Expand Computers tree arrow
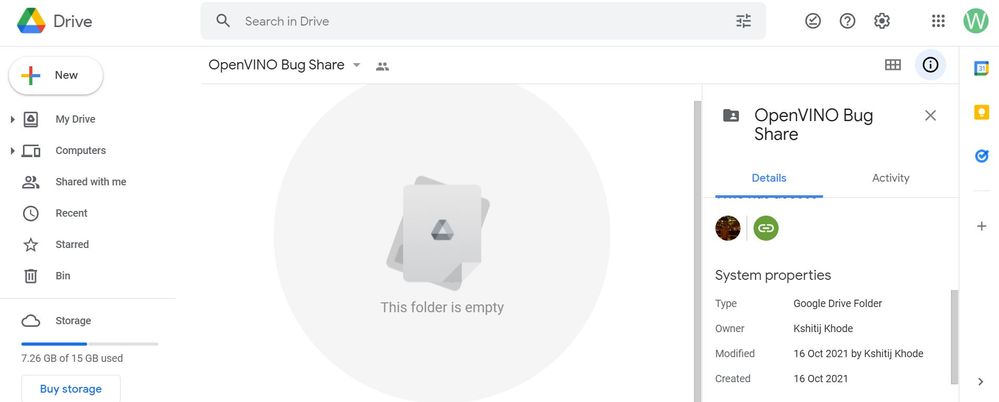 click(x=12, y=151)
